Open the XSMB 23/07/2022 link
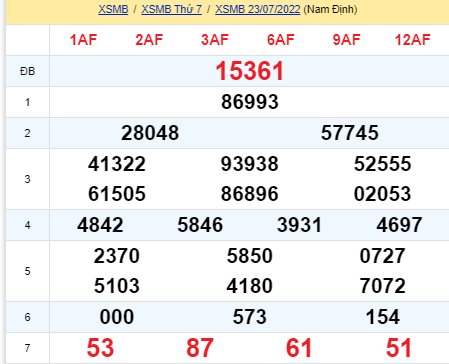 (x=258, y=9)
